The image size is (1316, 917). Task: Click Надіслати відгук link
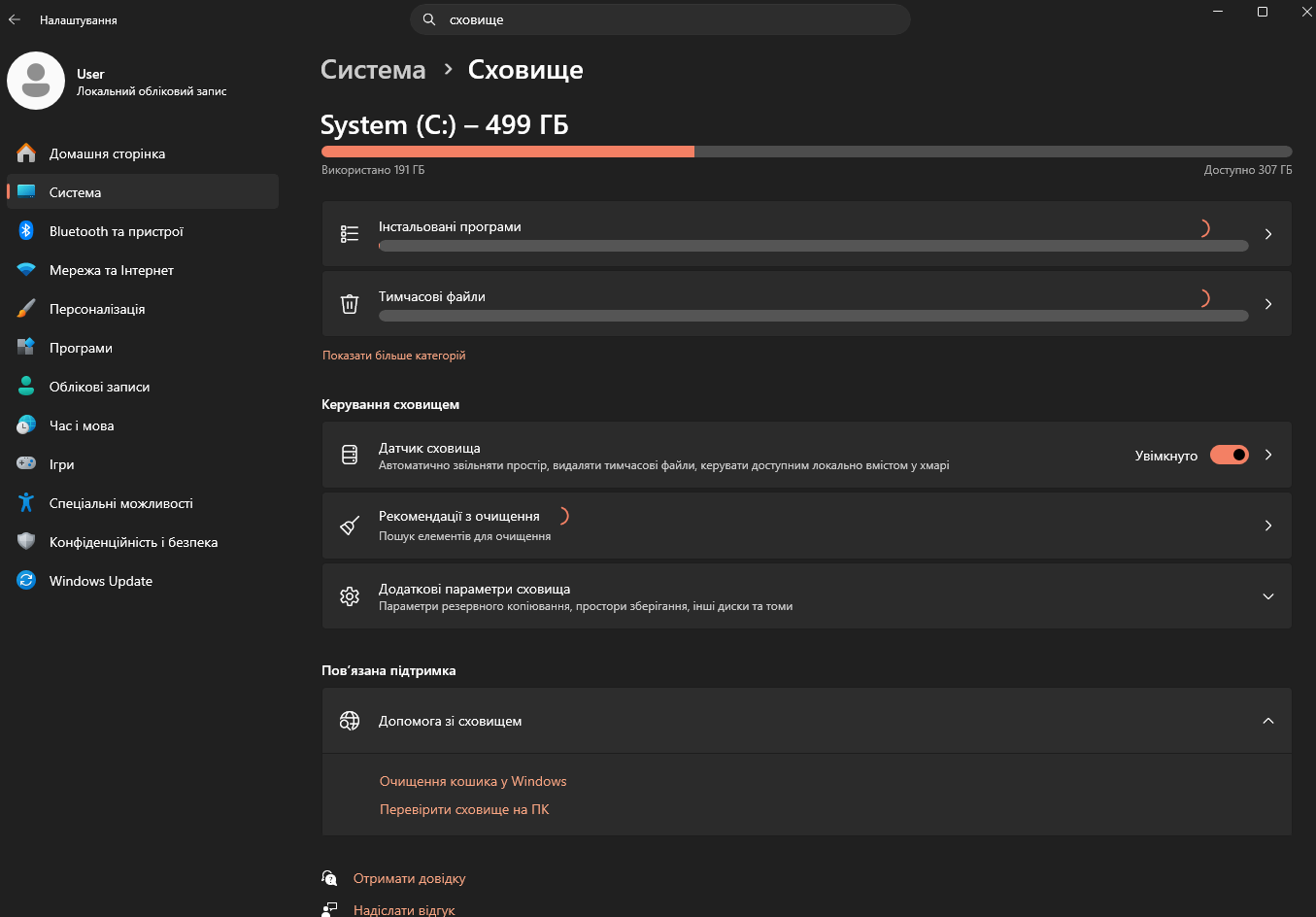404,910
